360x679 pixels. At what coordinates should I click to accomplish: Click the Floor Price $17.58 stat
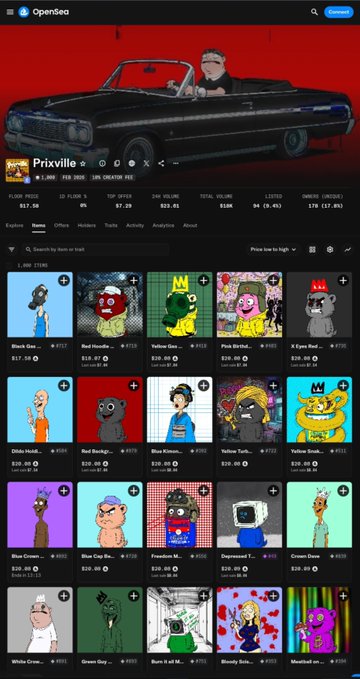pyautogui.click(x=23, y=201)
